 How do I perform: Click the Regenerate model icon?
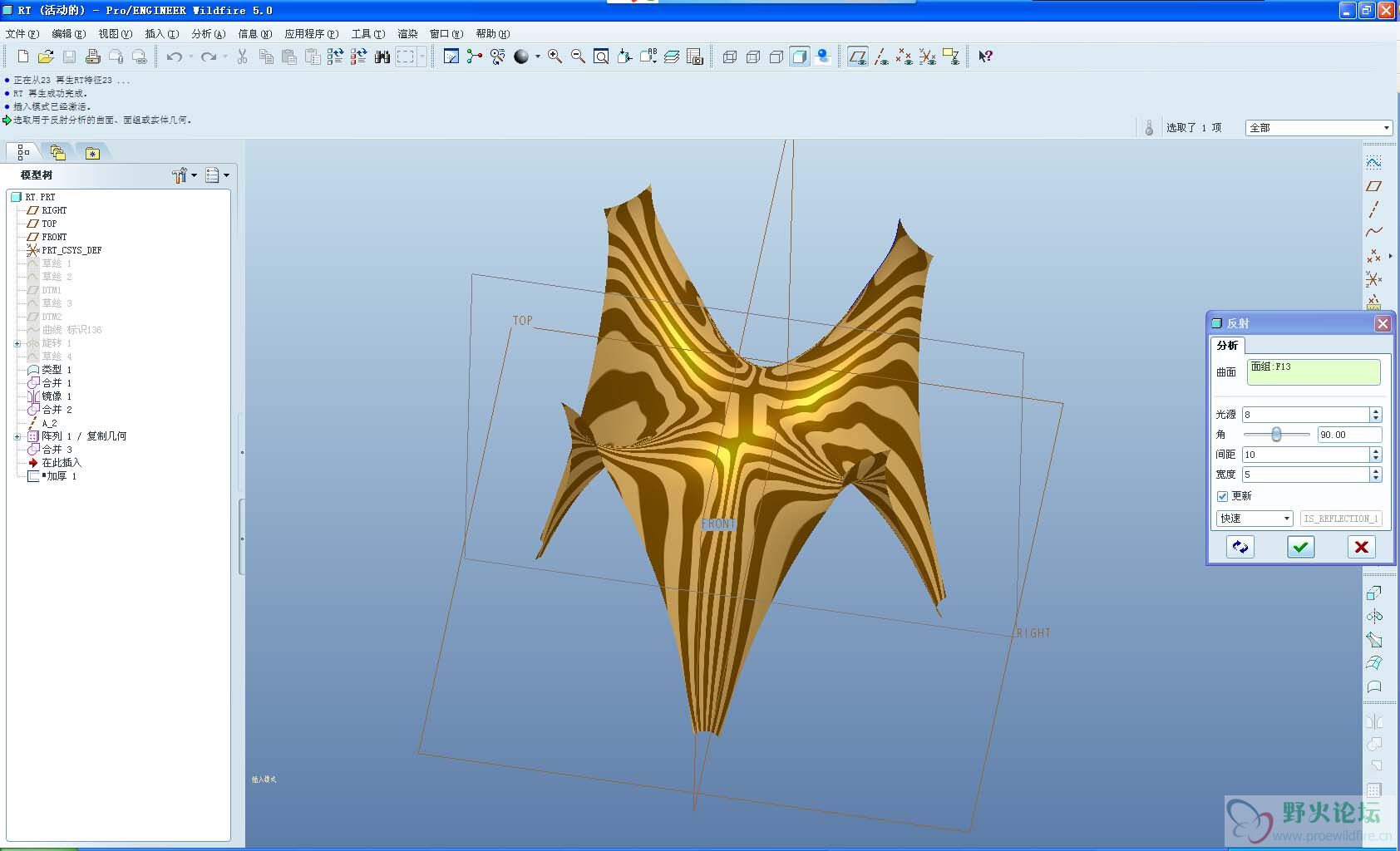(335, 57)
